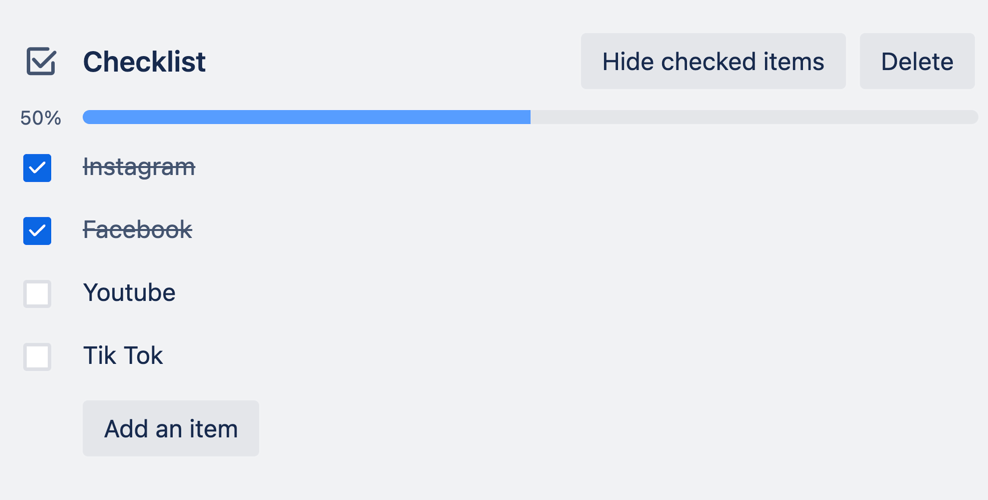Select the Youtube item label
The height and width of the screenshot is (500, 988).
(129, 293)
